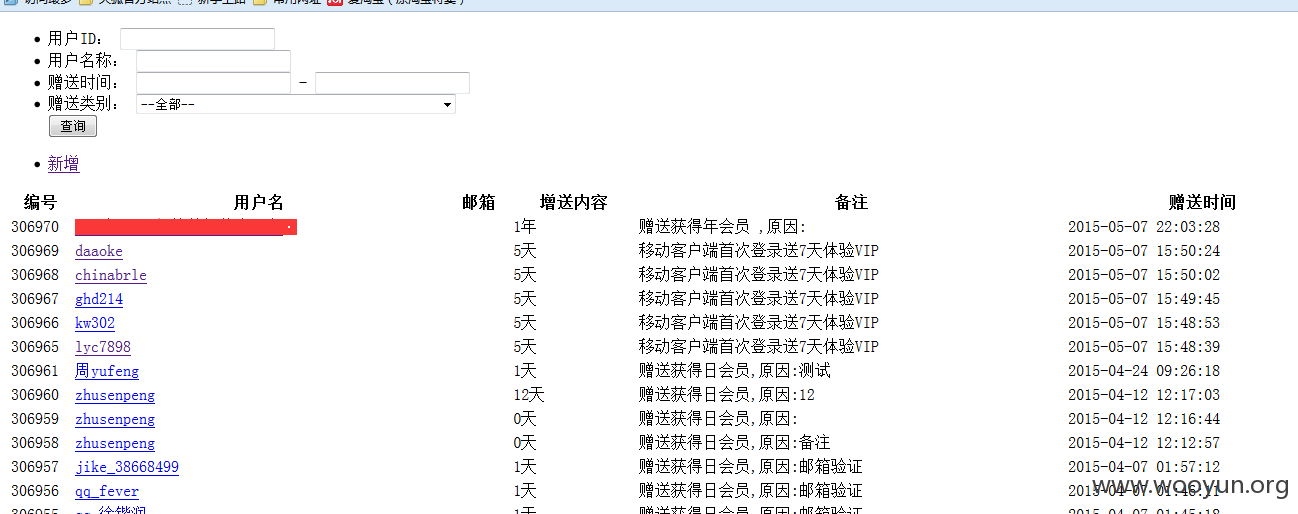This screenshot has height=514, width=1298.
Task: Open user link chinabrle
Action: (111, 275)
